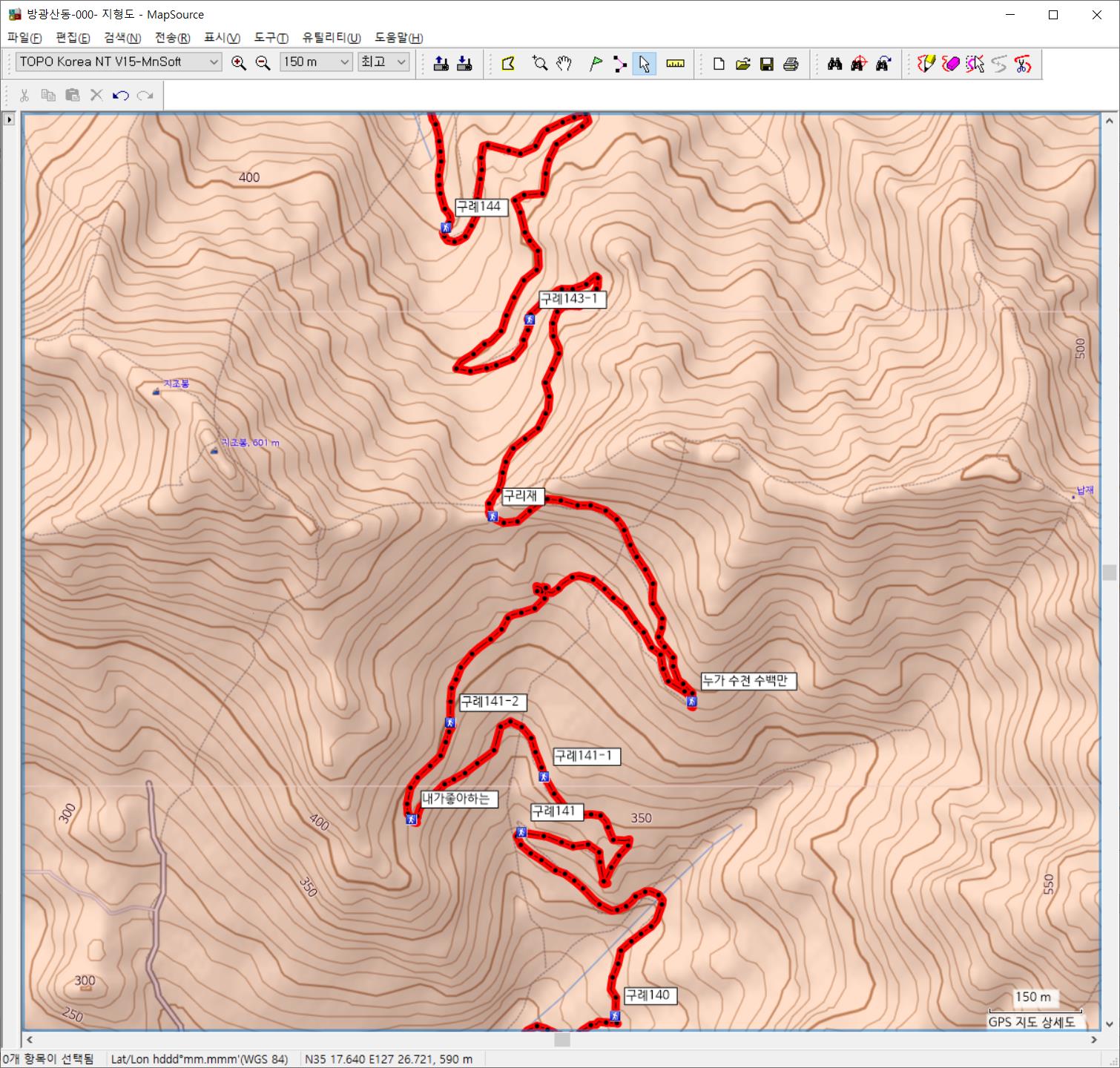
Task: Select the Track Divide scissors tool
Action: (1023, 64)
